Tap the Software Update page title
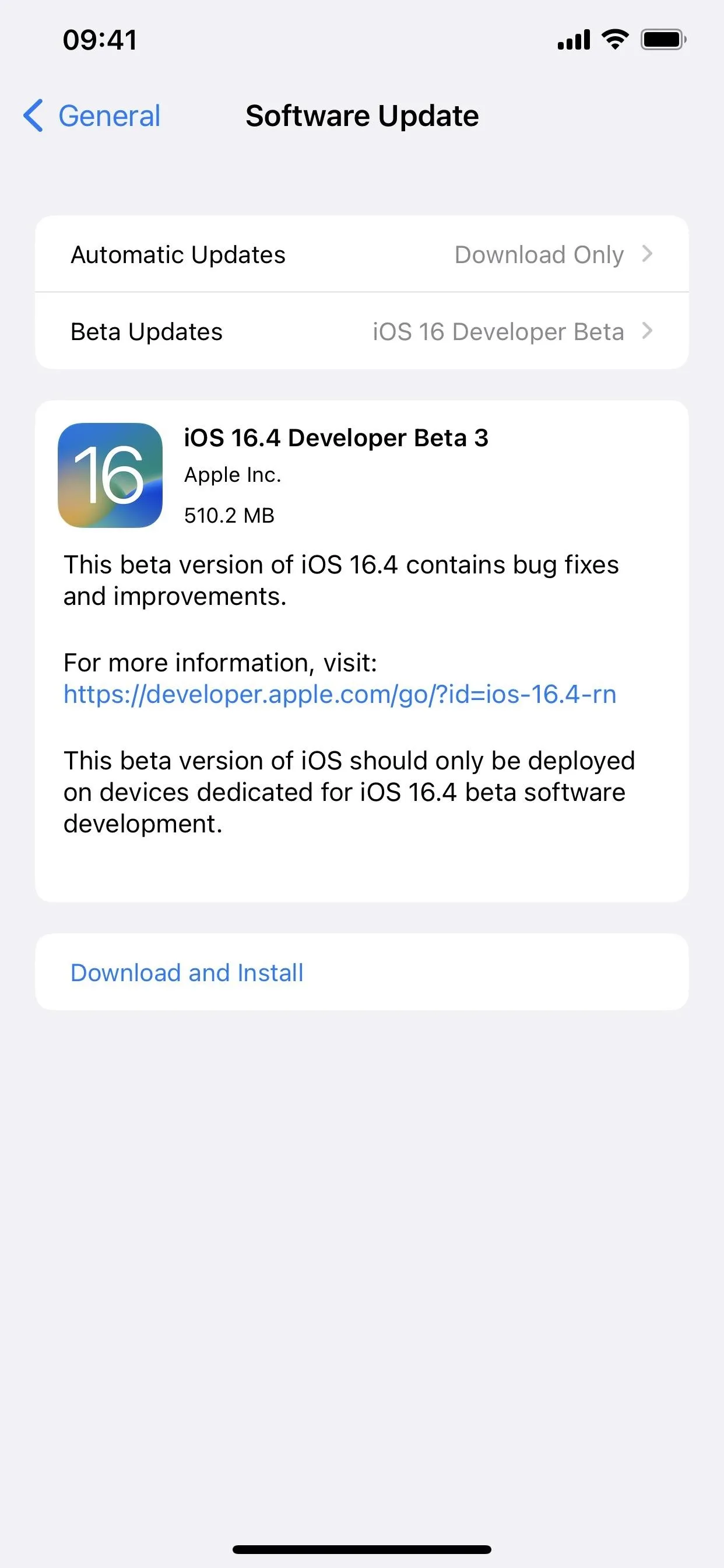 tap(362, 116)
